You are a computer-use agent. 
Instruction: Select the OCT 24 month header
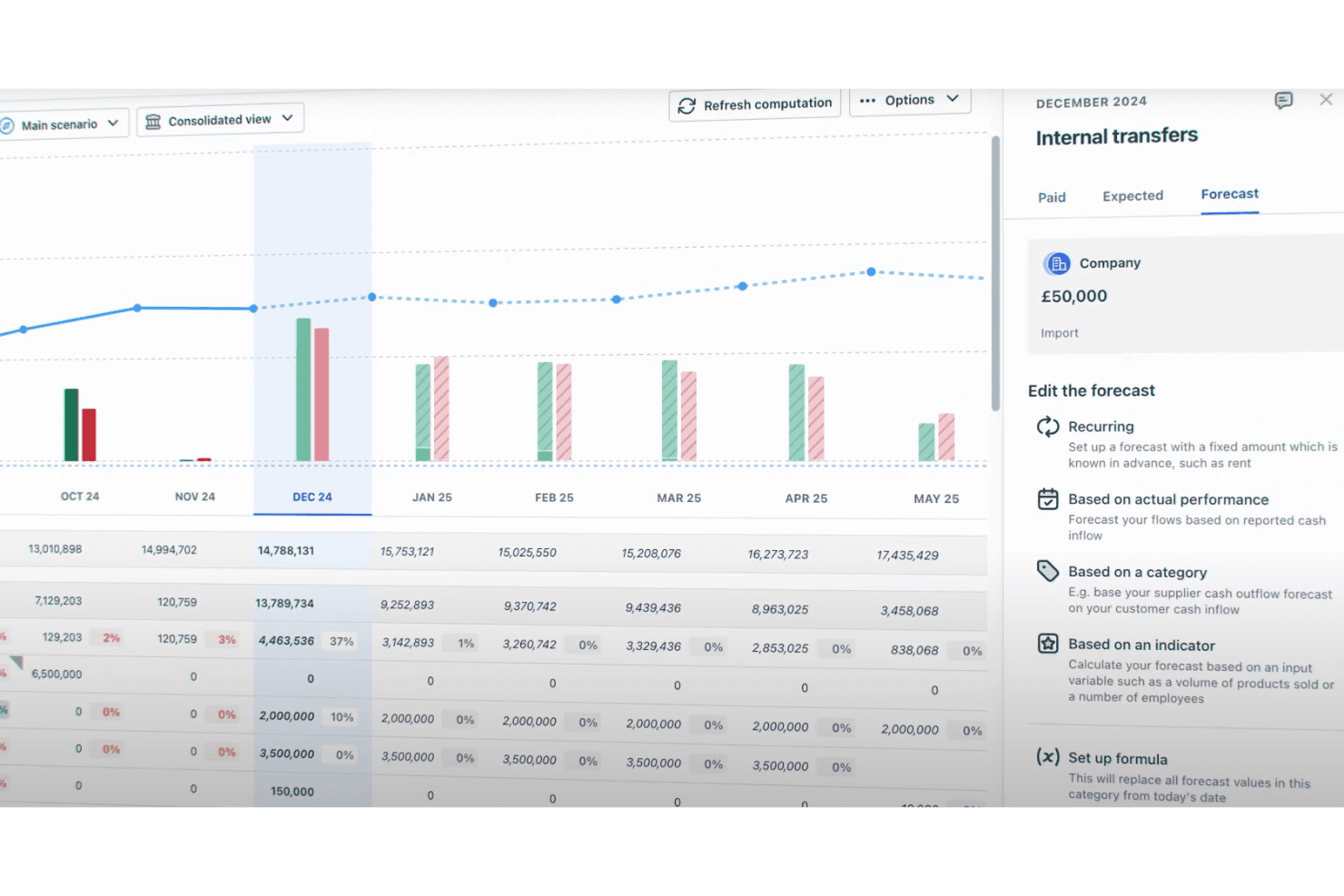click(80, 497)
